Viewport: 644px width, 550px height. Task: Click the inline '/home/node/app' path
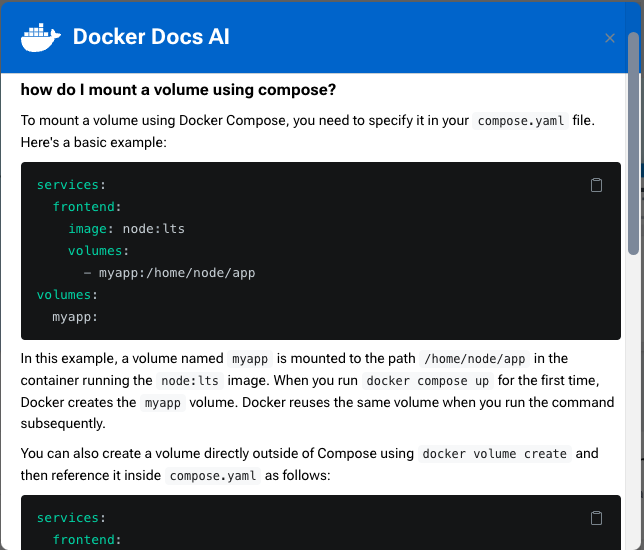coord(474,359)
